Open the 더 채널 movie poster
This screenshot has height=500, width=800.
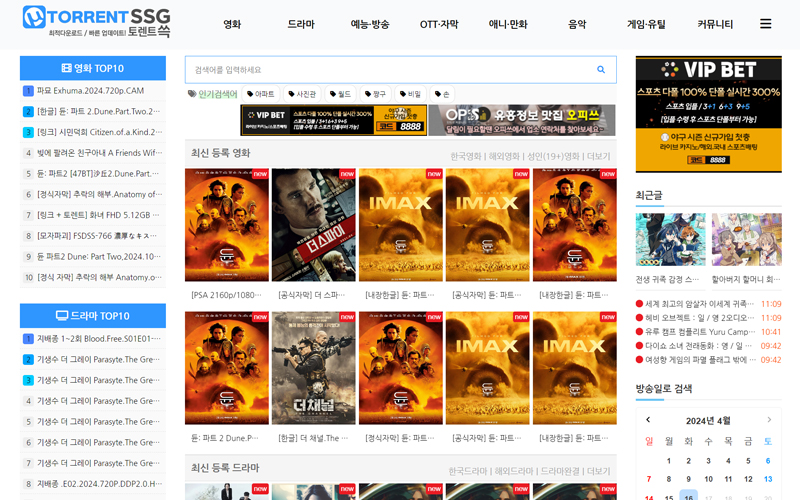[x=313, y=368]
